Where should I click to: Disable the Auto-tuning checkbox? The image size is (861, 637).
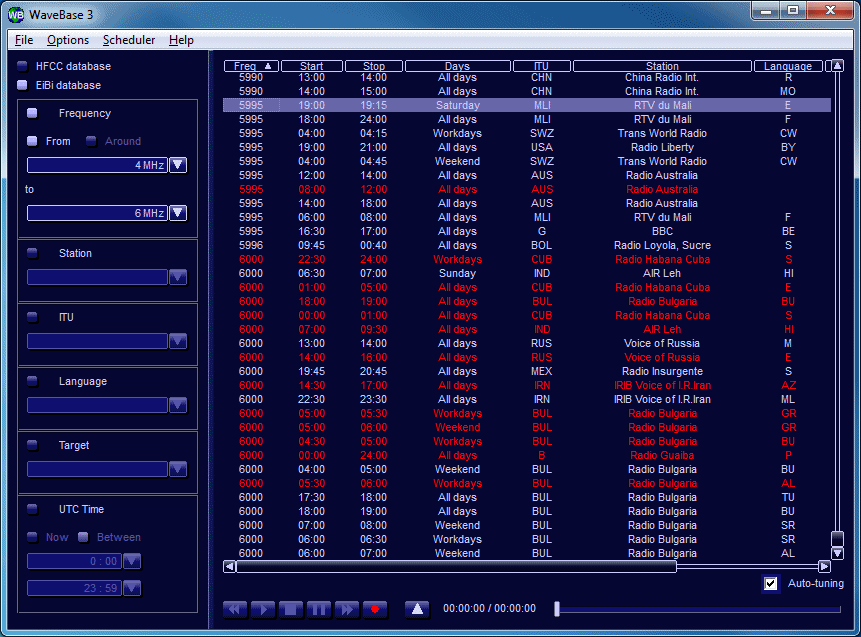point(771,584)
